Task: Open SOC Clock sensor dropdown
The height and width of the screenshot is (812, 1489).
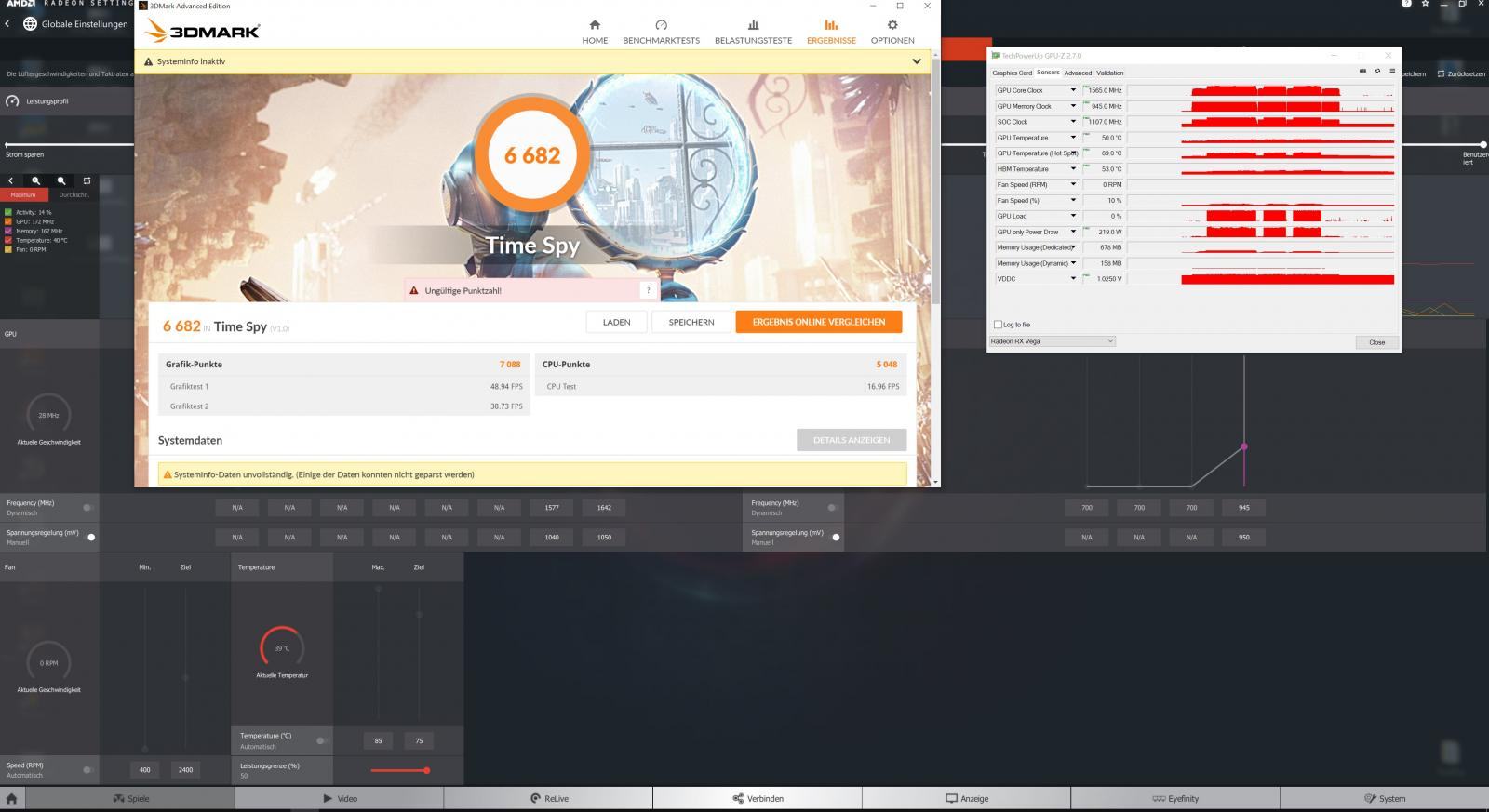Action: tap(1073, 122)
